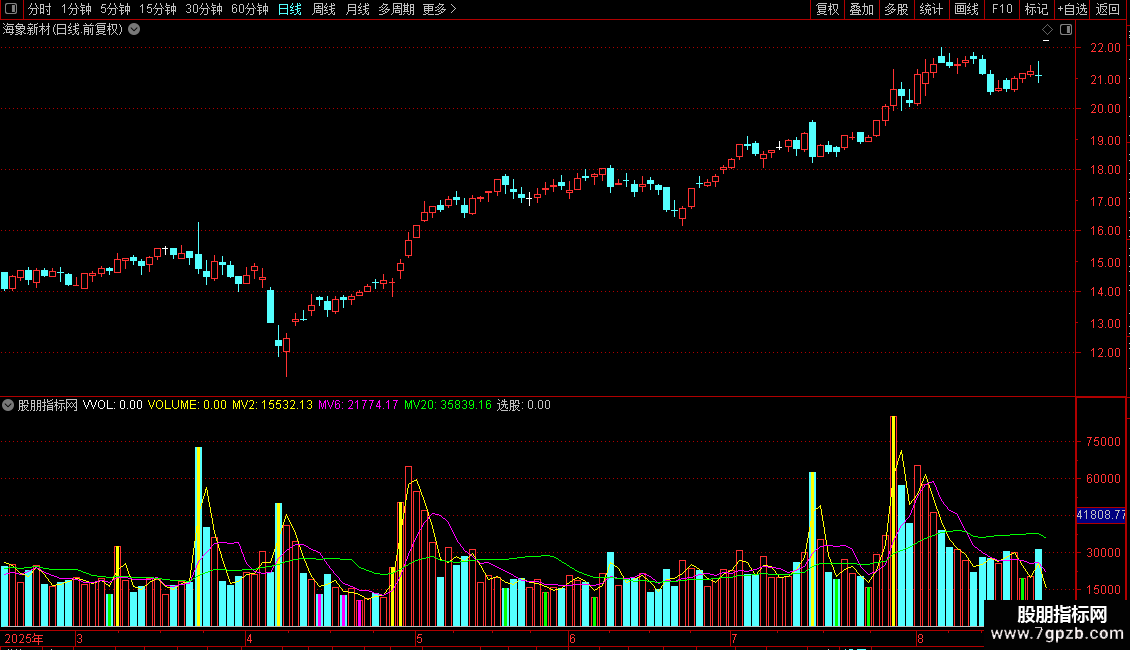The height and width of the screenshot is (650, 1130).
Task: Select the 5分钟 period tab
Action: (x=115, y=9)
